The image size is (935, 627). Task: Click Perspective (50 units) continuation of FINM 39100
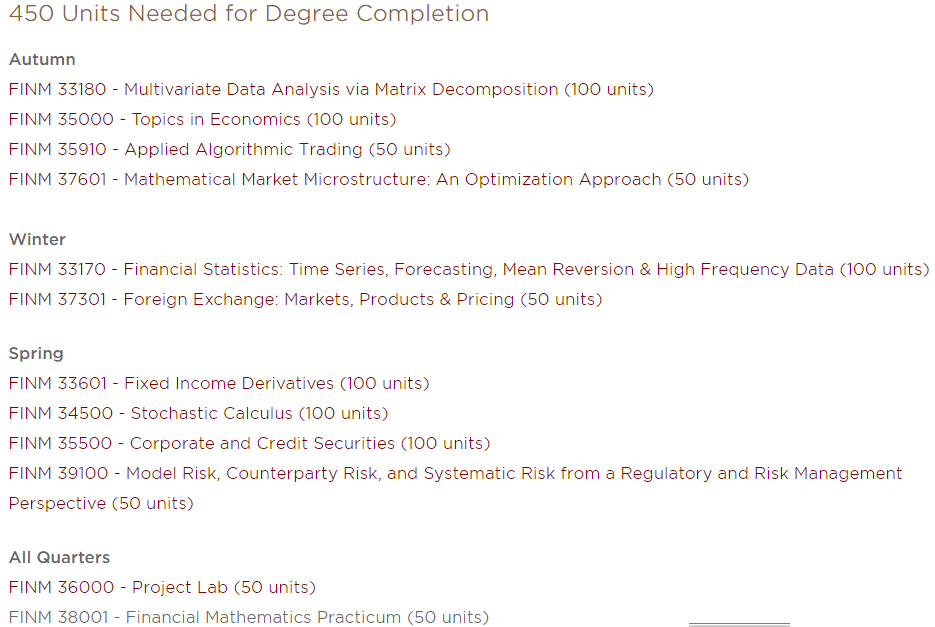tap(101, 504)
